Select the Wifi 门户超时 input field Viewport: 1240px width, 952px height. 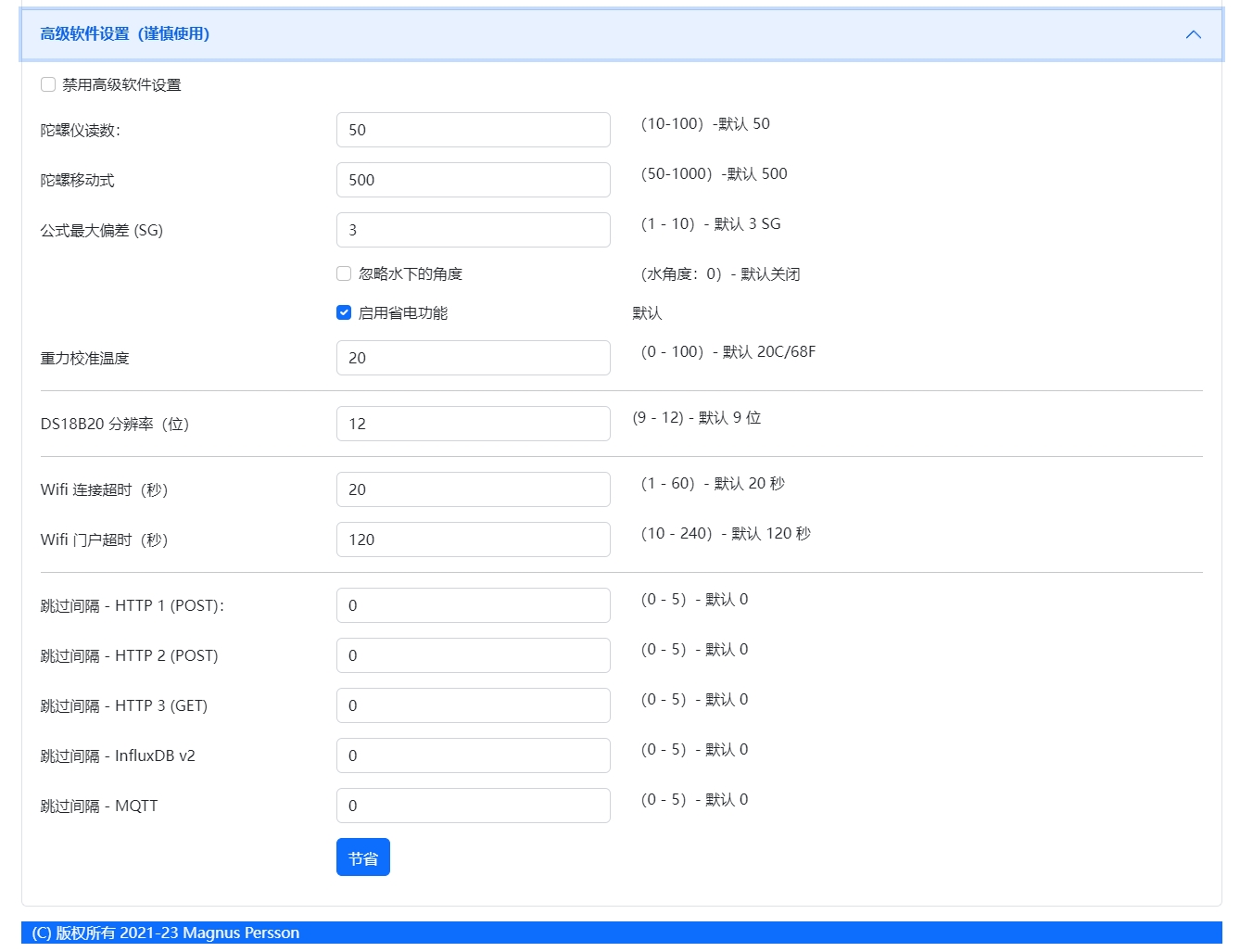click(473, 539)
